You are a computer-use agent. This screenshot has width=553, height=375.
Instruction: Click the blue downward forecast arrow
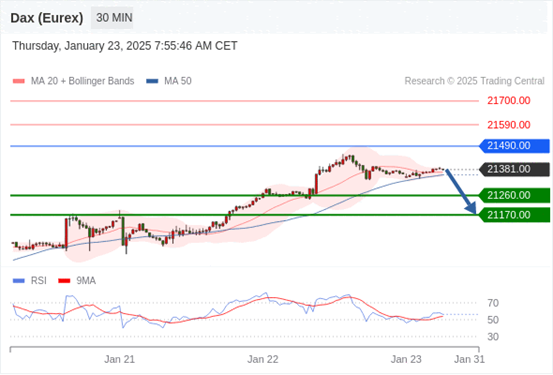[461, 192]
